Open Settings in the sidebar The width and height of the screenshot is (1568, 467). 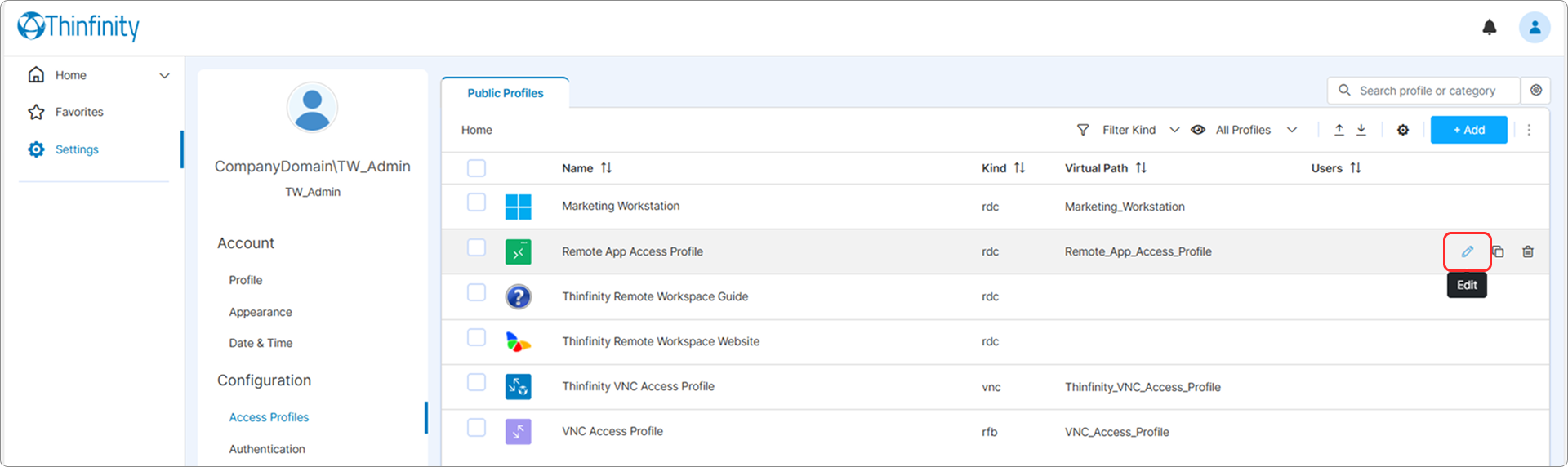click(77, 149)
